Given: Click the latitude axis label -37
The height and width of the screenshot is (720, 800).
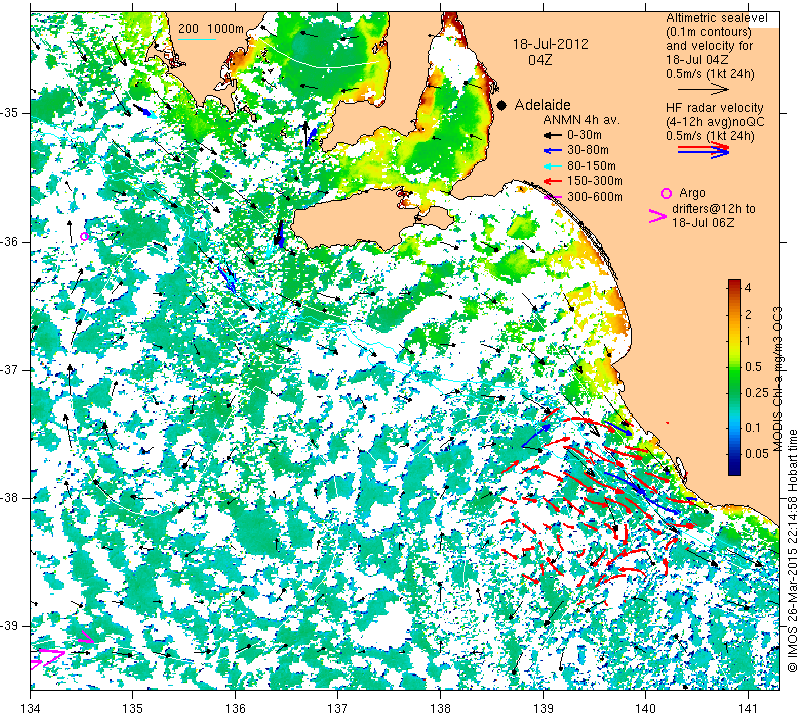Looking at the screenshot, I should point(11,369).
